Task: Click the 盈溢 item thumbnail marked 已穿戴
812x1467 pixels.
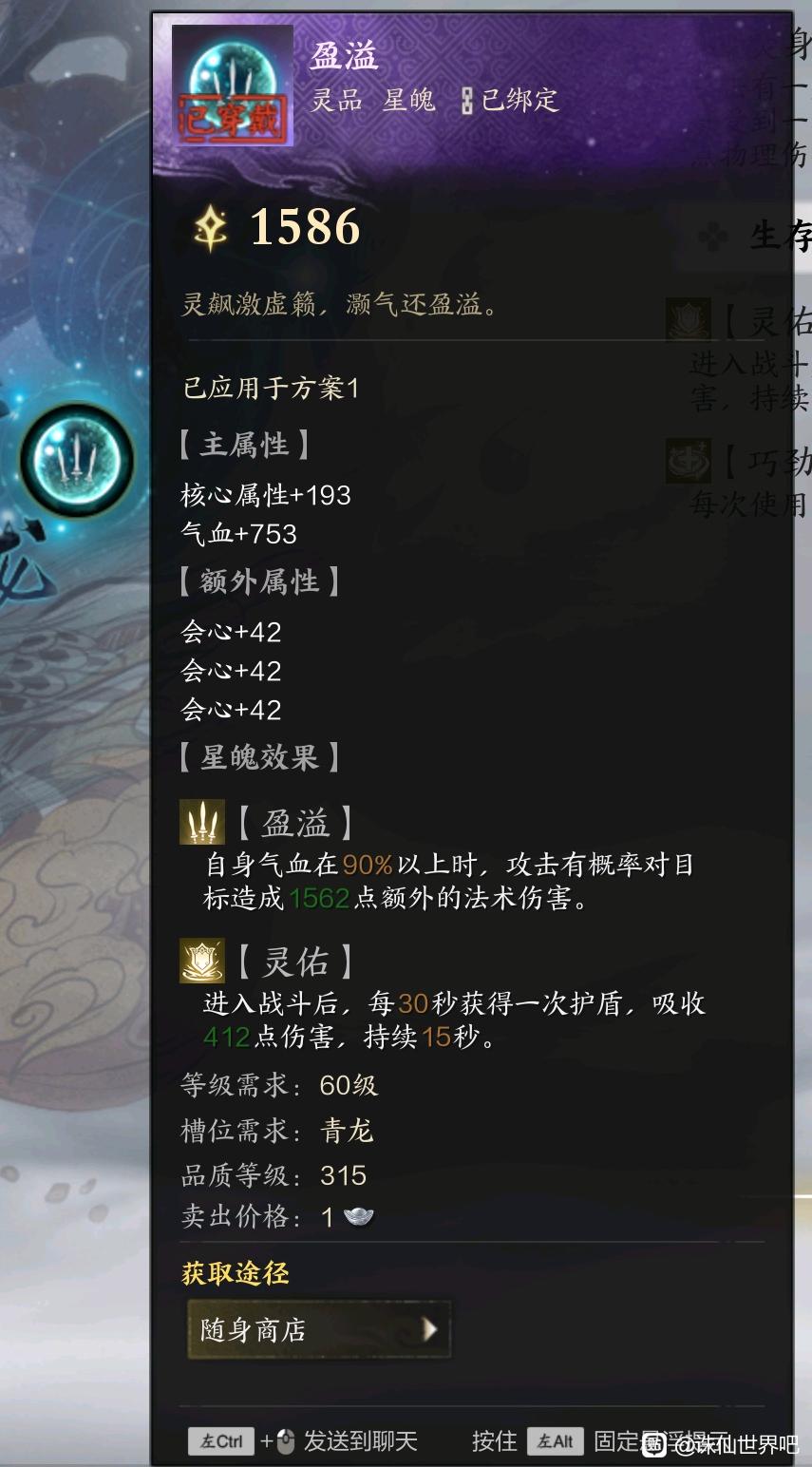Action: point(233,86)
